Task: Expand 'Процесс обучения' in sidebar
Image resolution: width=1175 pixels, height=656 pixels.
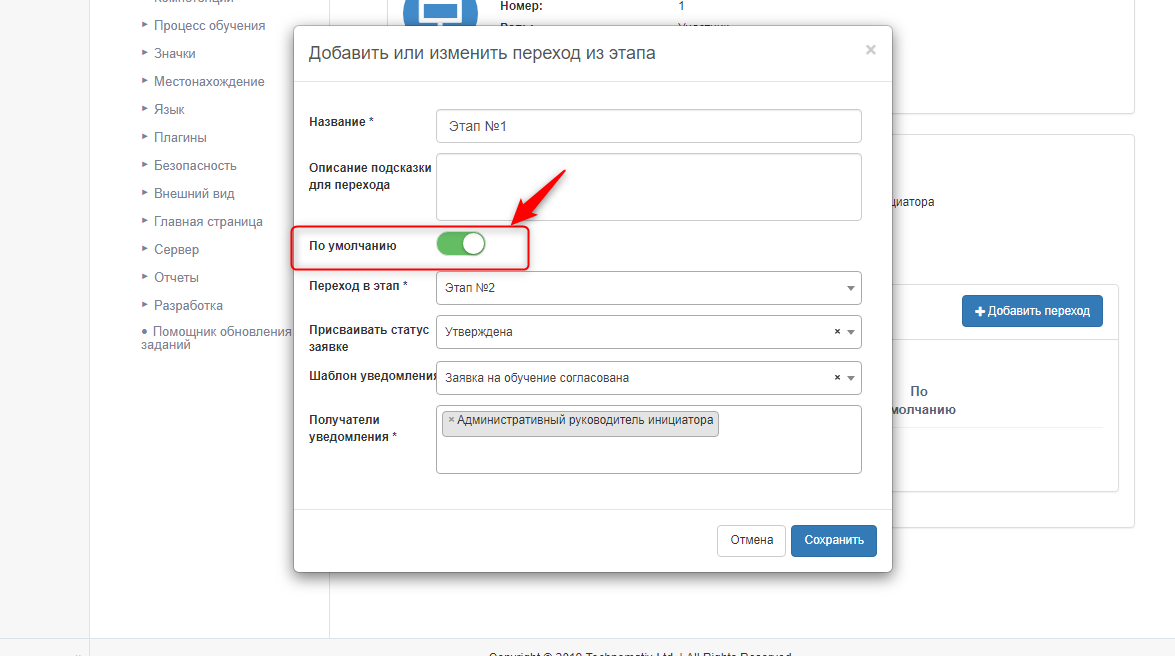Action: click(209, 25)
